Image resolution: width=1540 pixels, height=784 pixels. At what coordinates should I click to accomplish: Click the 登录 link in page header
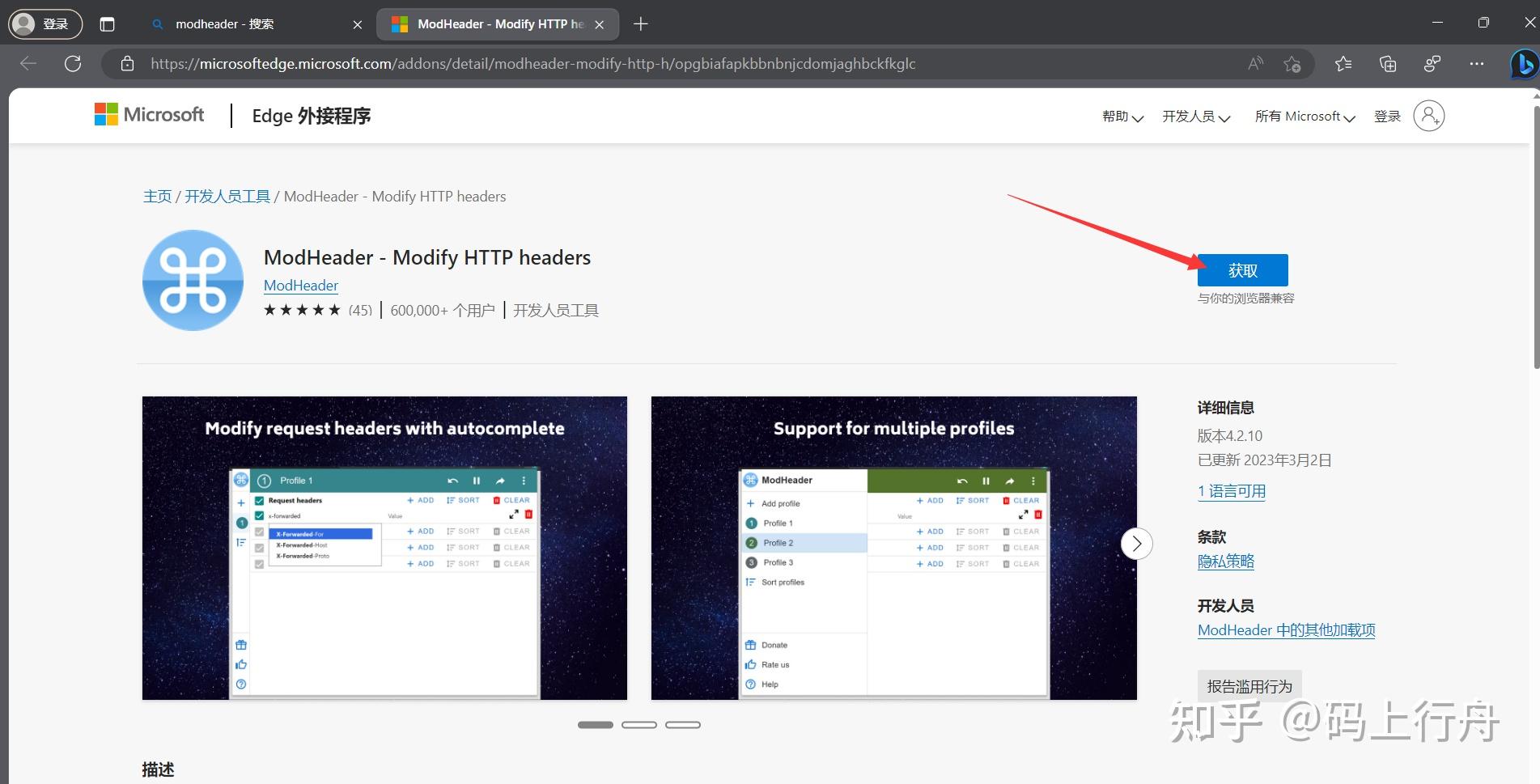[x=1387, y=117]
